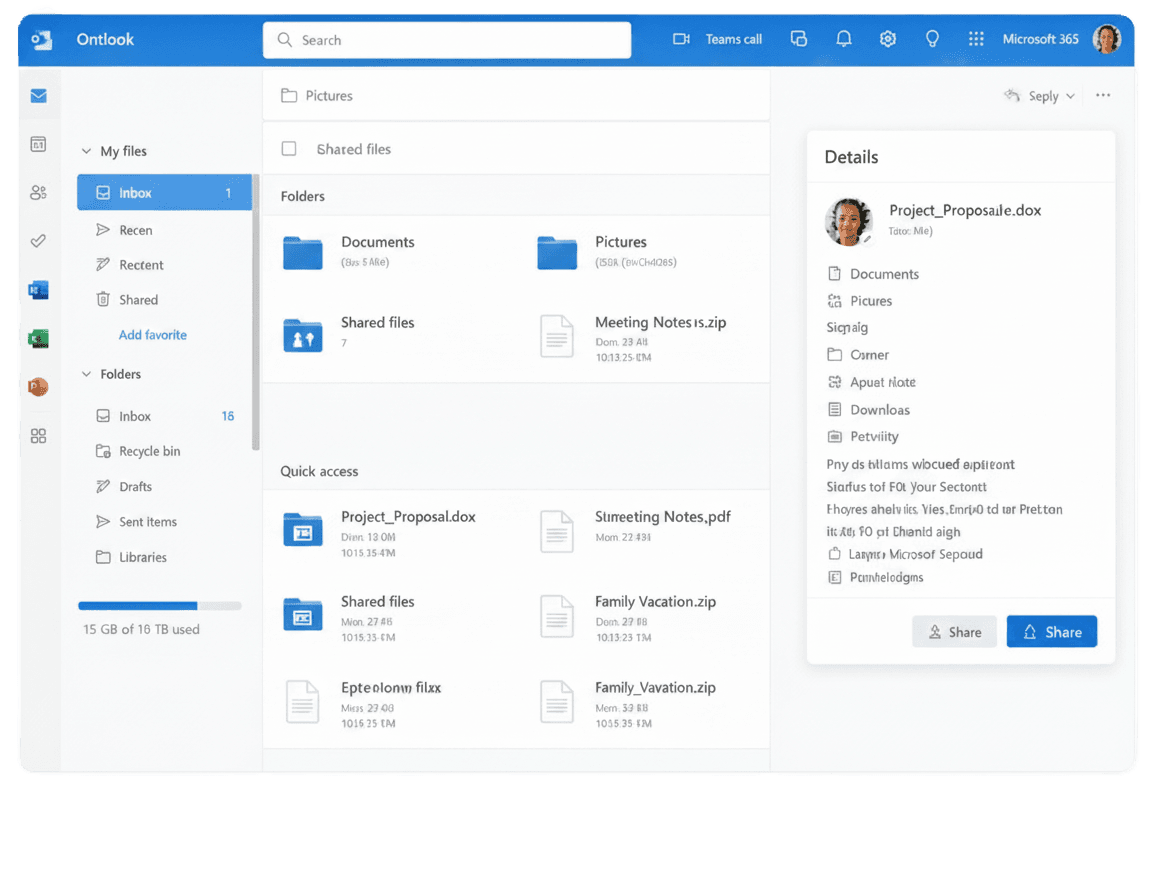Screen dimensions: 1152x896
Task: Click the video camera icon for Teams call
Action: 681,39
